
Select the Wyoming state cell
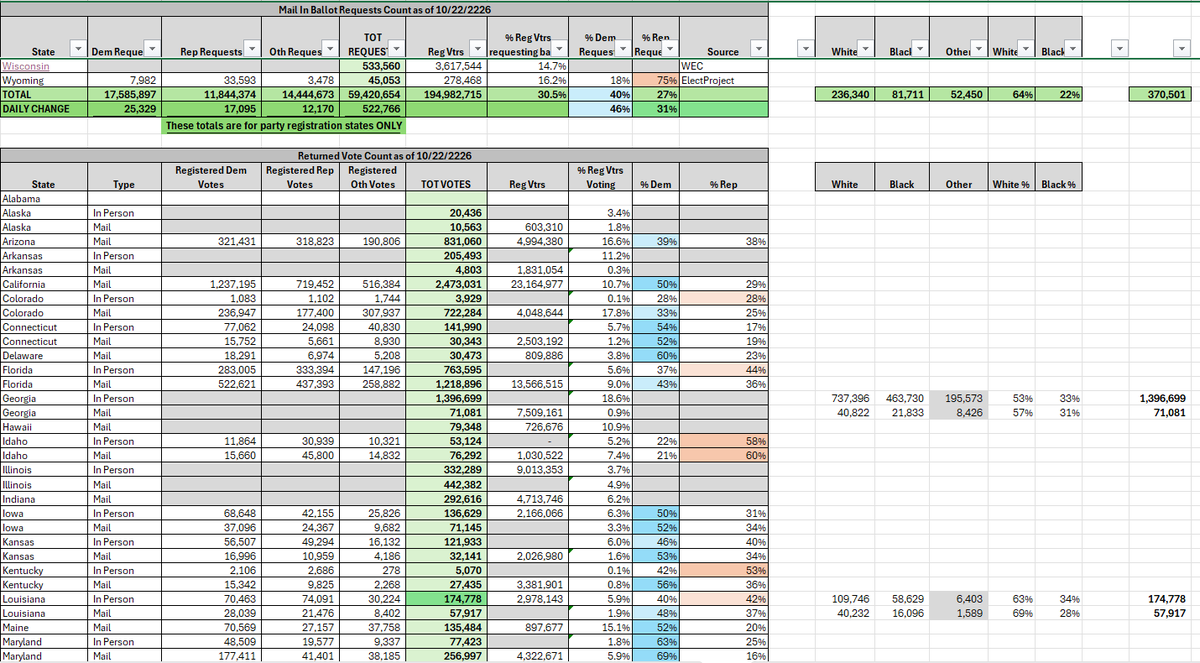click(x=43, y=81)
